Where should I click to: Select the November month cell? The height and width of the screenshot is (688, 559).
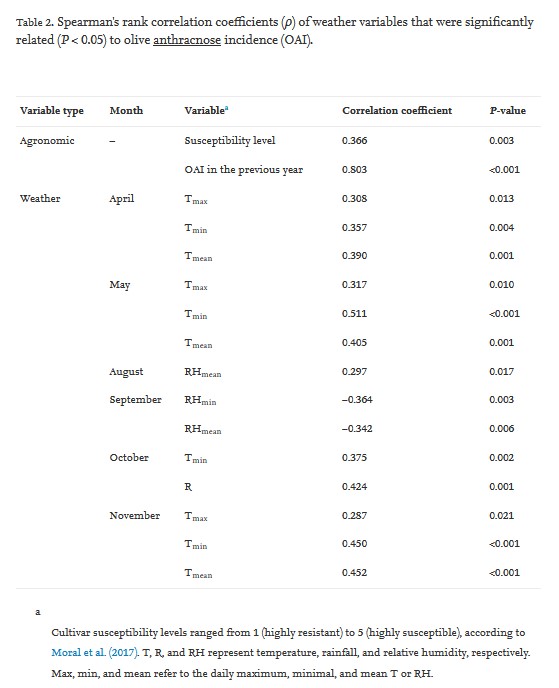(x=135, y=516)
